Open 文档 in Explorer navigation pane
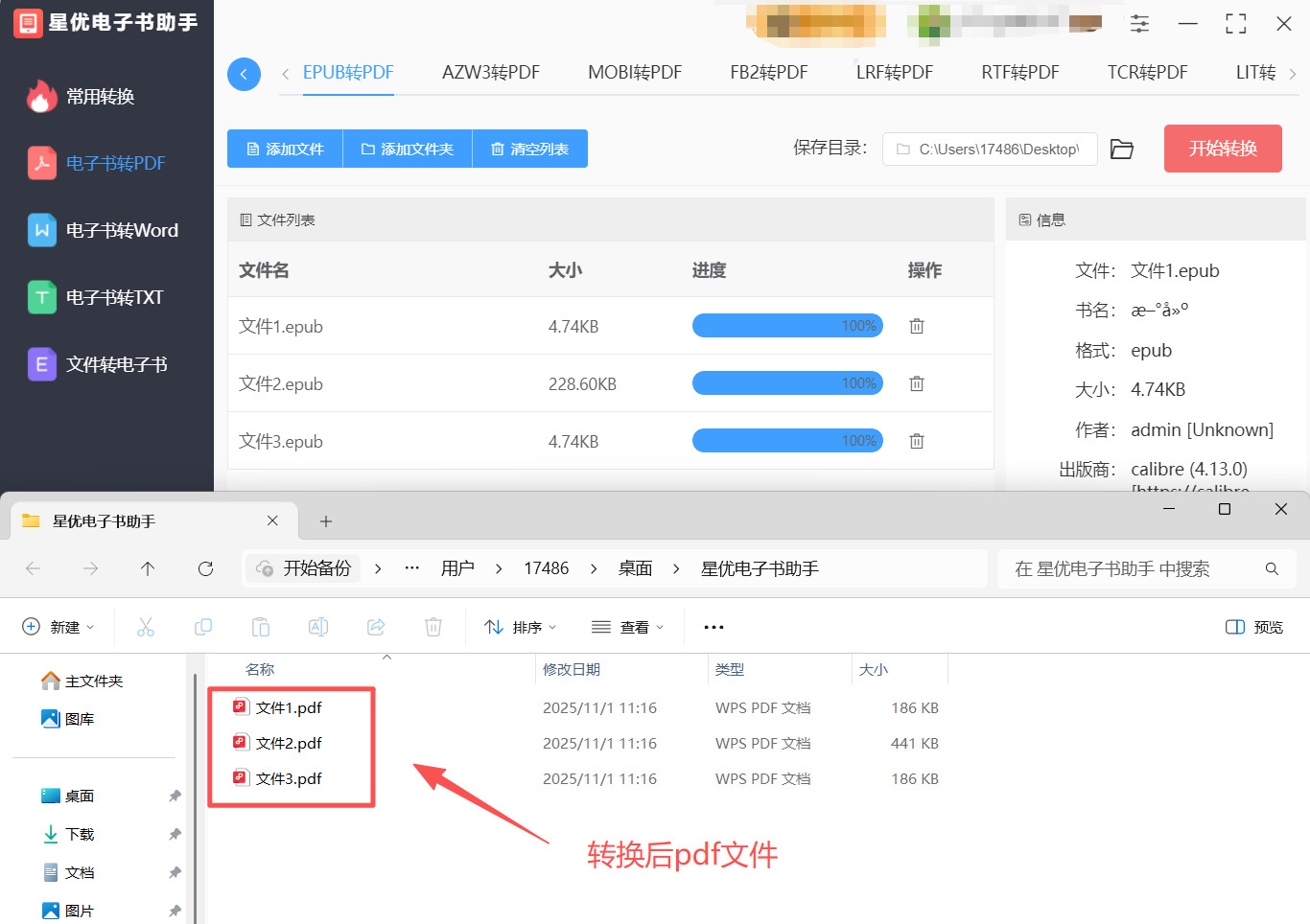Image resolution: width=1310 pixels, height=924 pixels. (x=68, y=872)
